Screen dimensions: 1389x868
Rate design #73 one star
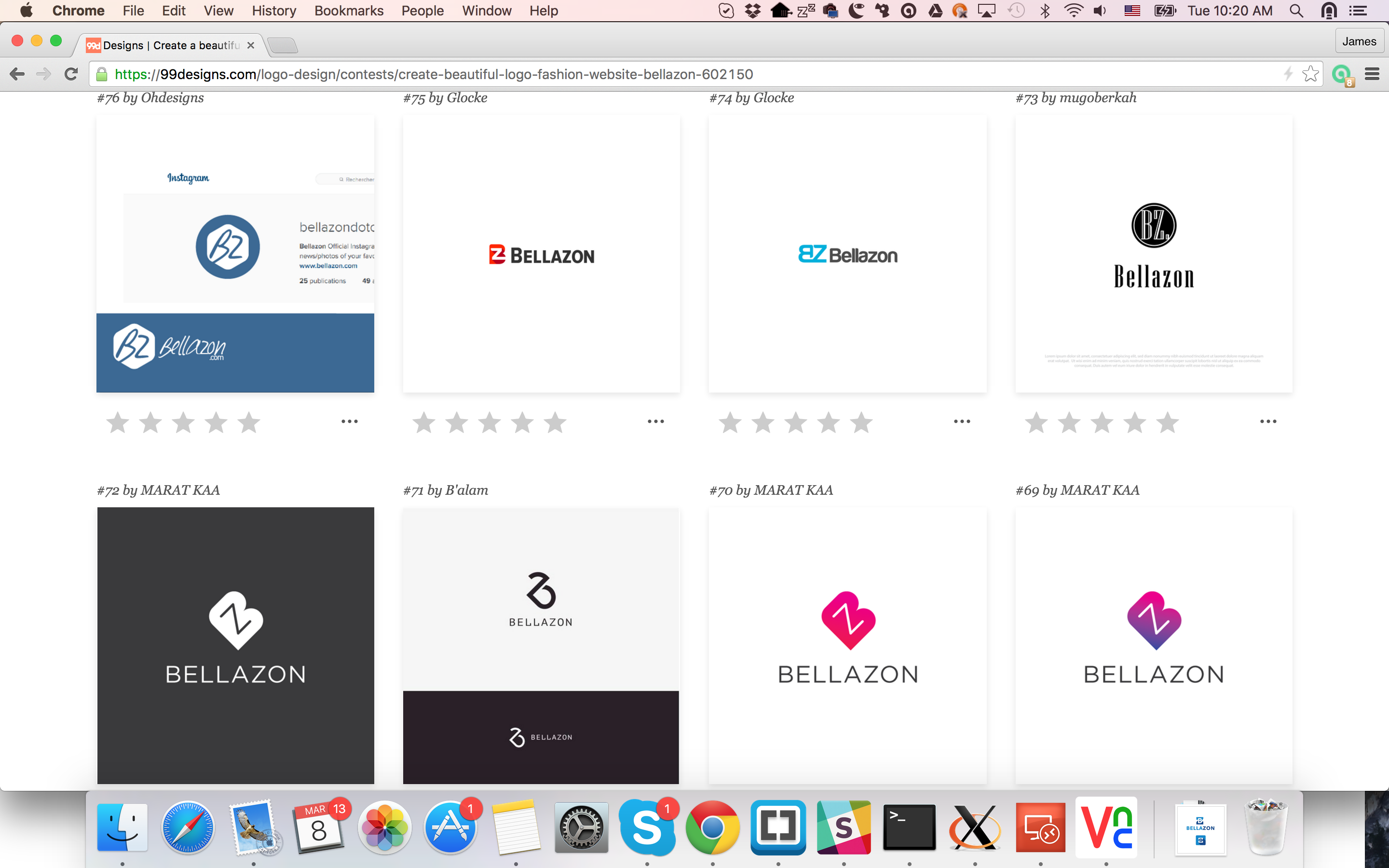click(x=1036, y=423)
